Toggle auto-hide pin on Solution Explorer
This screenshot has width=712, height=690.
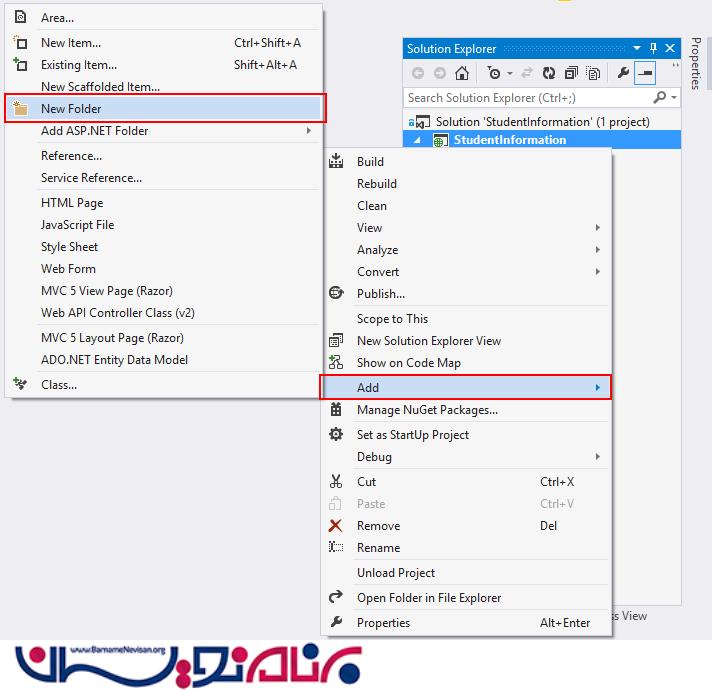click(654, 49)
